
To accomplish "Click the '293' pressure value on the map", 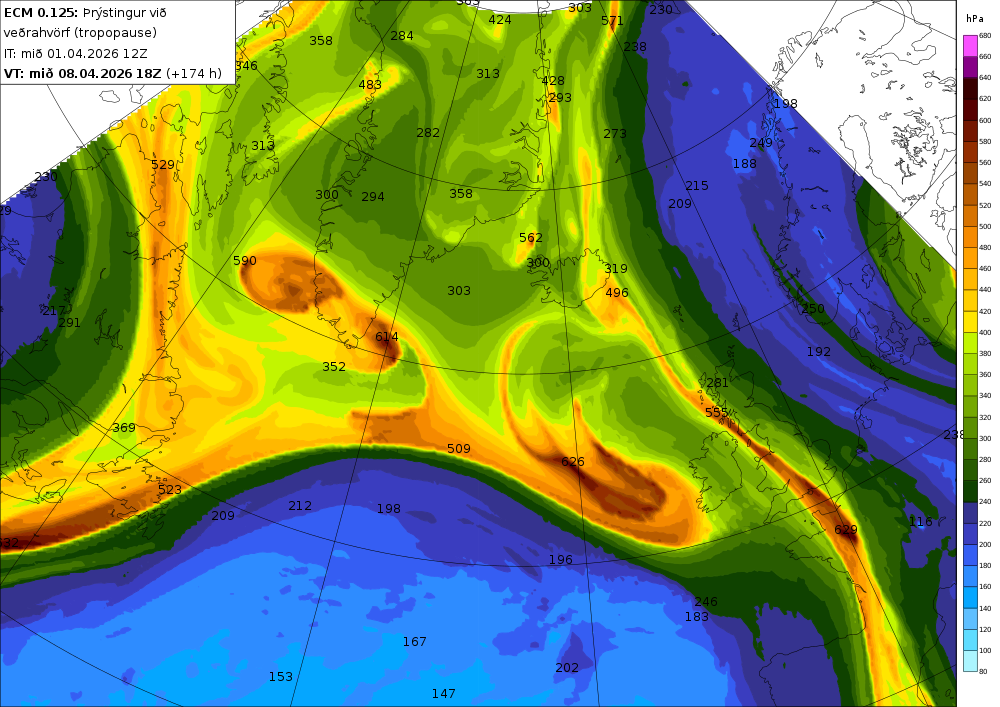I will tap(560, 98).
